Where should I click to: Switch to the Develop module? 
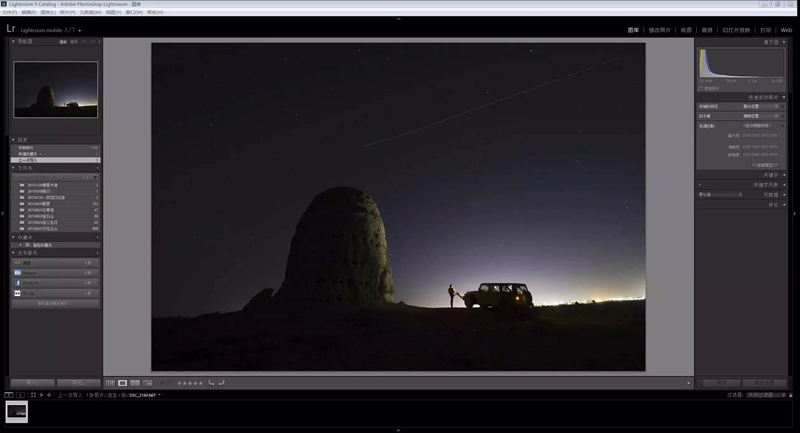point(660,30)
